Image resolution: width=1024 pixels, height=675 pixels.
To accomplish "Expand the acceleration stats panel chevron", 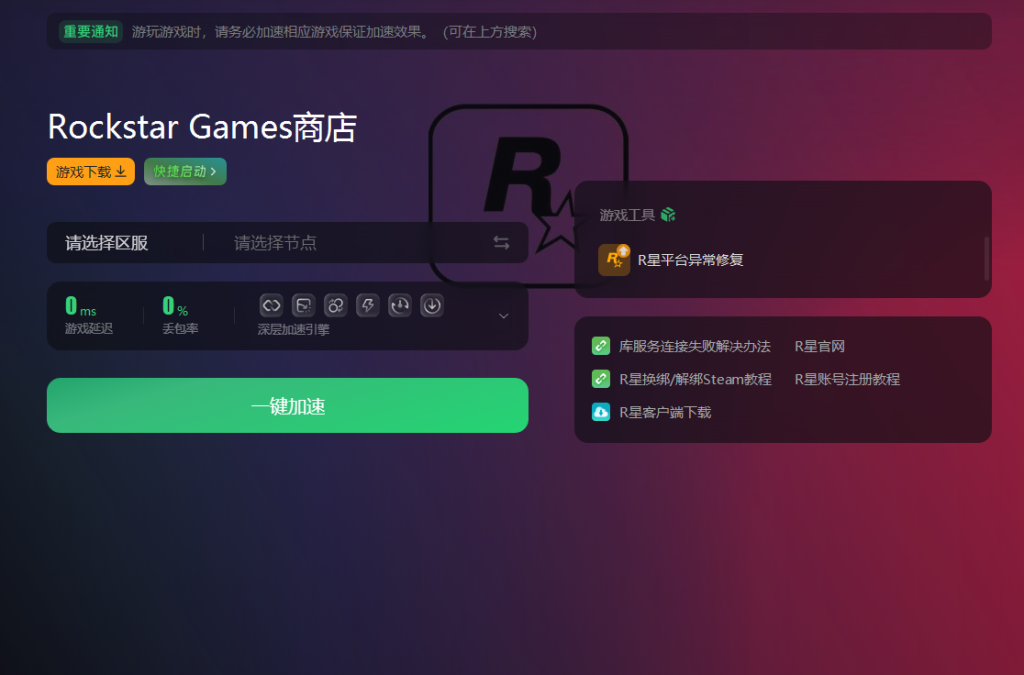I will click(504, 316).
